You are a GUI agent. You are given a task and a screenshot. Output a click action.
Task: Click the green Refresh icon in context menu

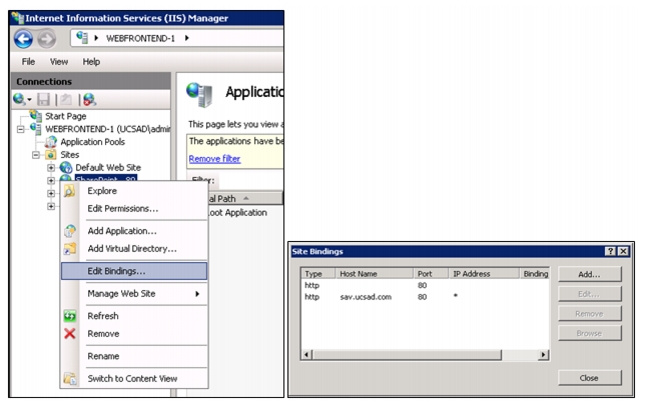click(x=70, y=316)
